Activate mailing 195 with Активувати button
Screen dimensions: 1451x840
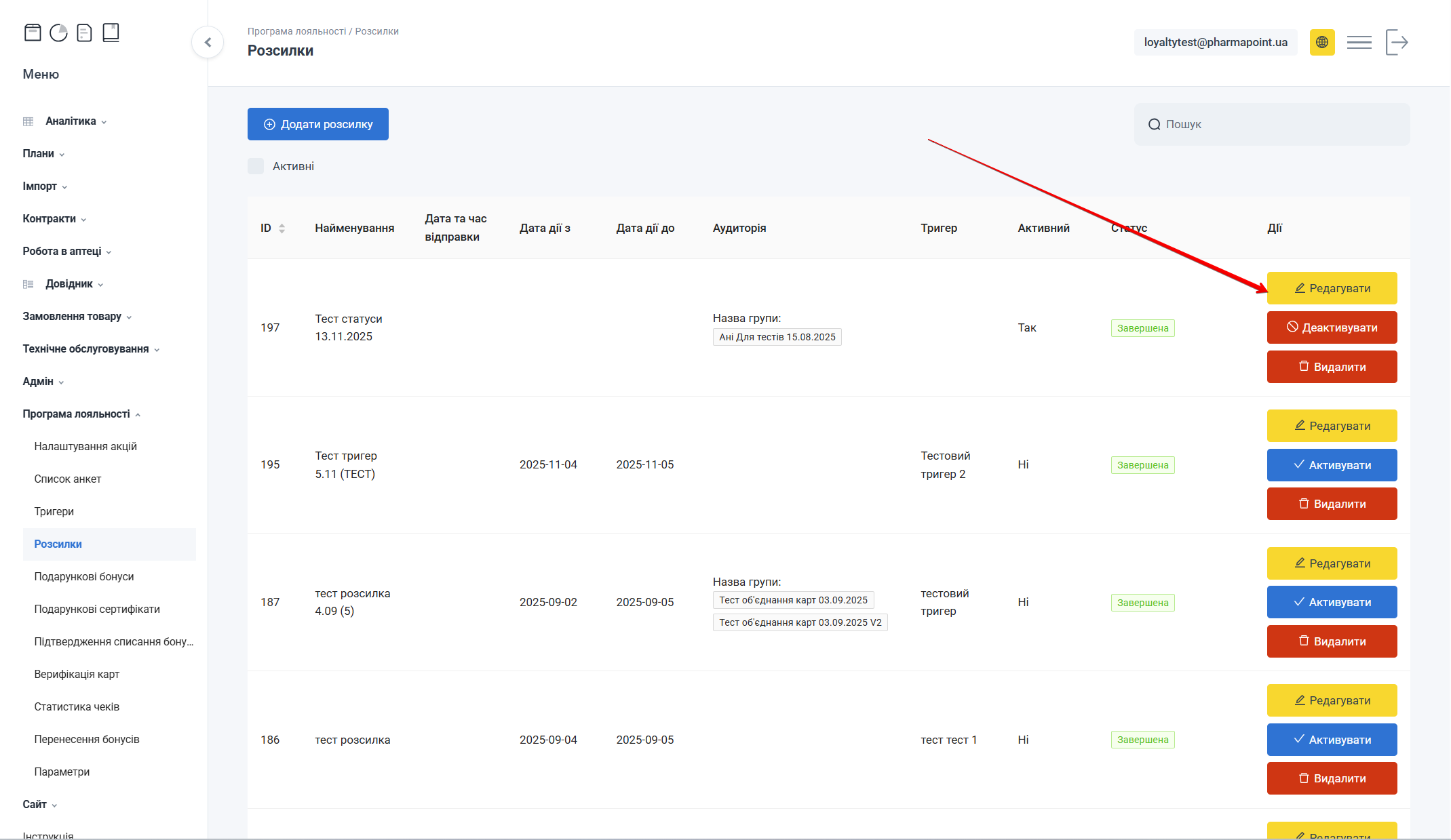[x=1332, y=465]
